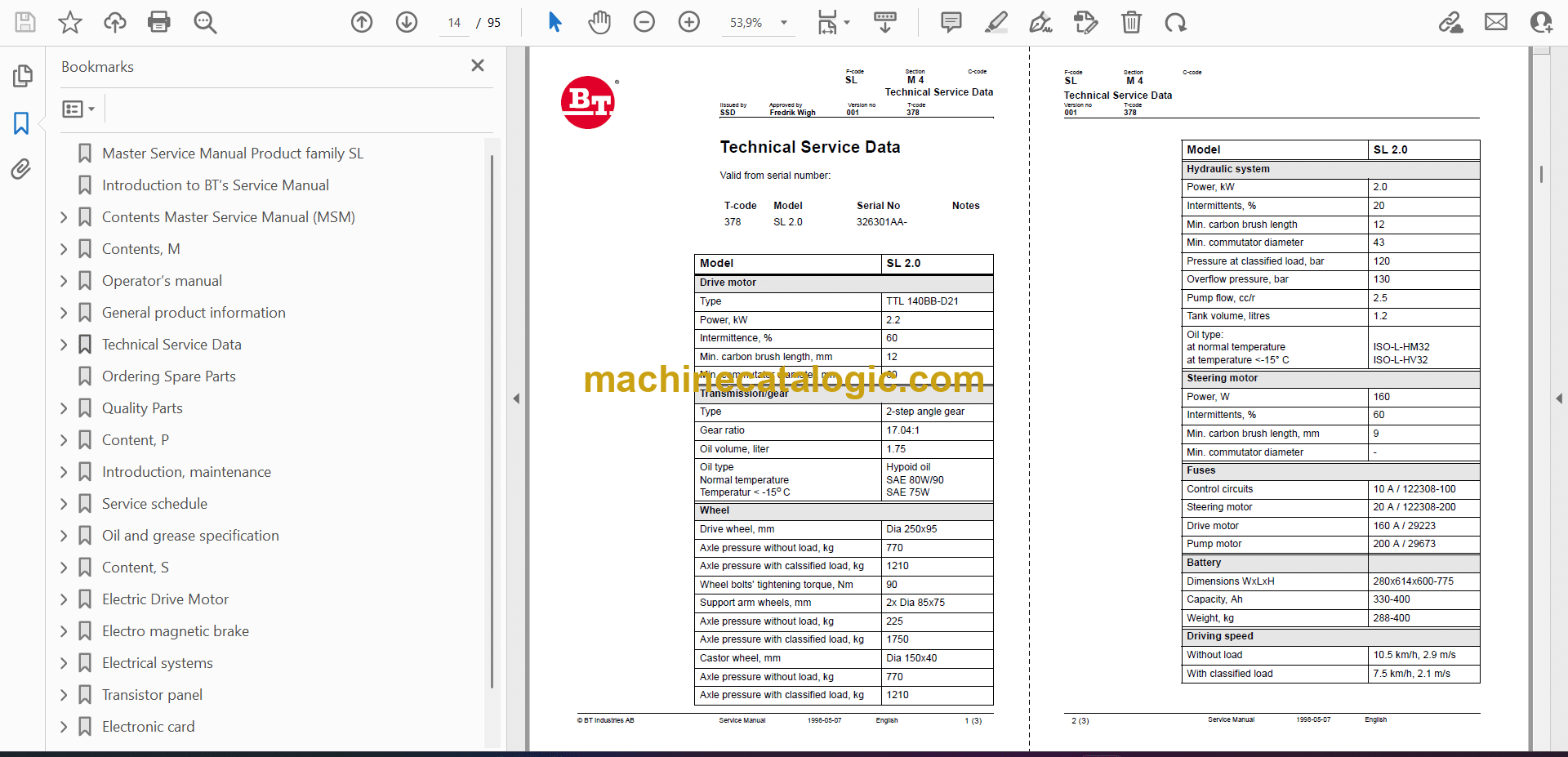1568x757 pixels.
Task: Expand the 'Electric Drive Motor' bookmark
Action: pos(64,599)
